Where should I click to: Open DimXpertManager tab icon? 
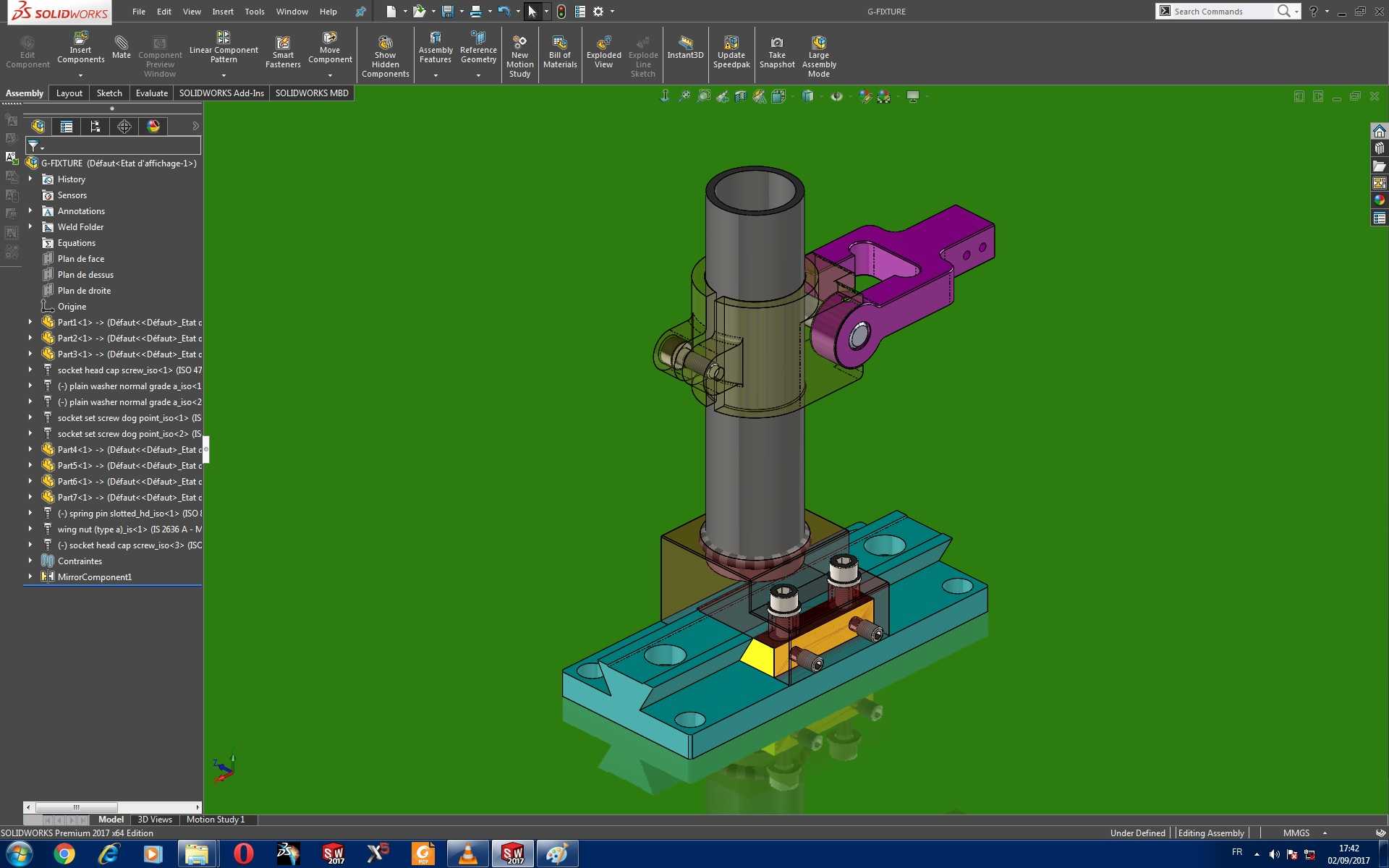click(124, 127)
